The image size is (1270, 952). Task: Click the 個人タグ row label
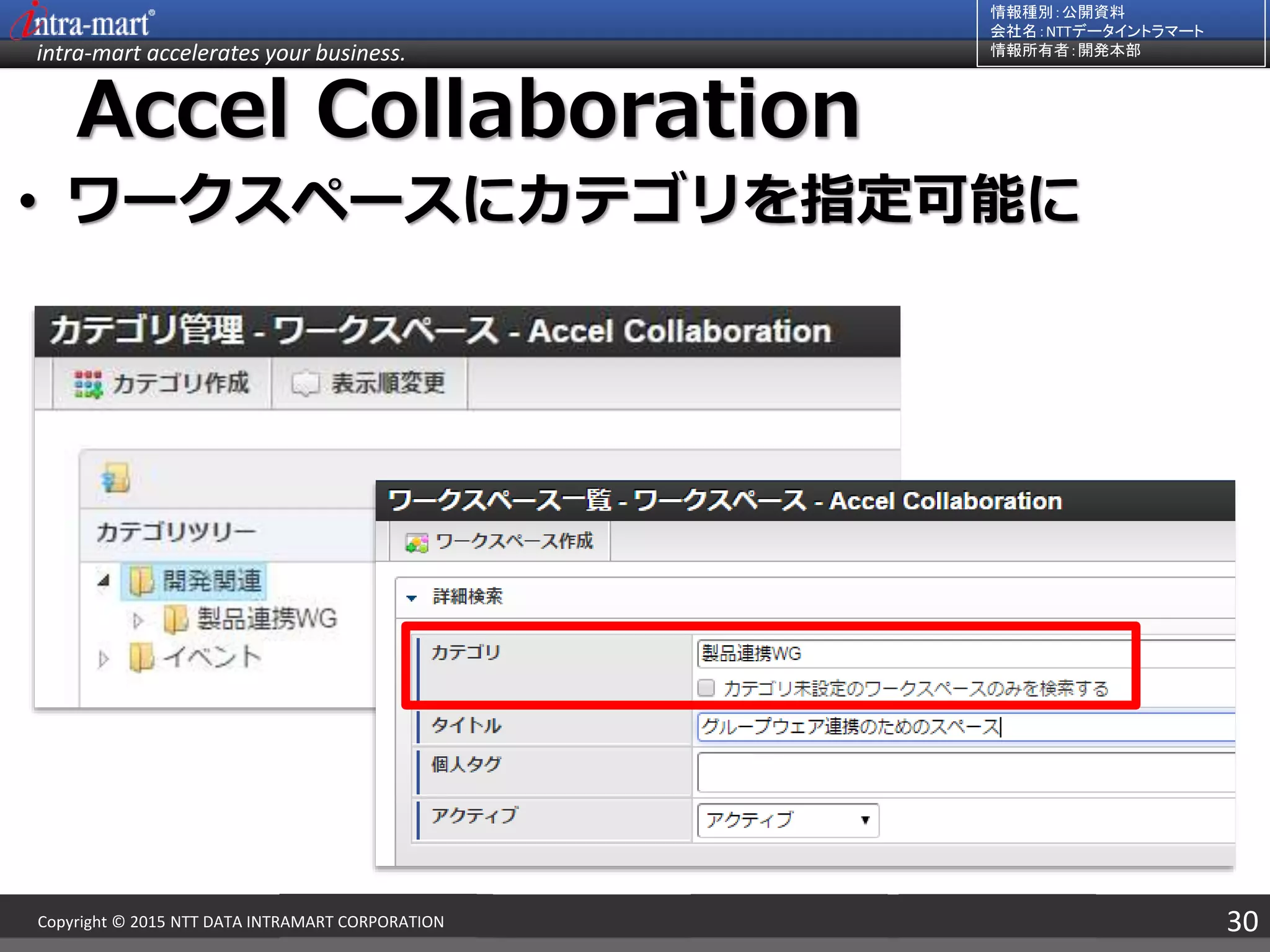point(466,764)
